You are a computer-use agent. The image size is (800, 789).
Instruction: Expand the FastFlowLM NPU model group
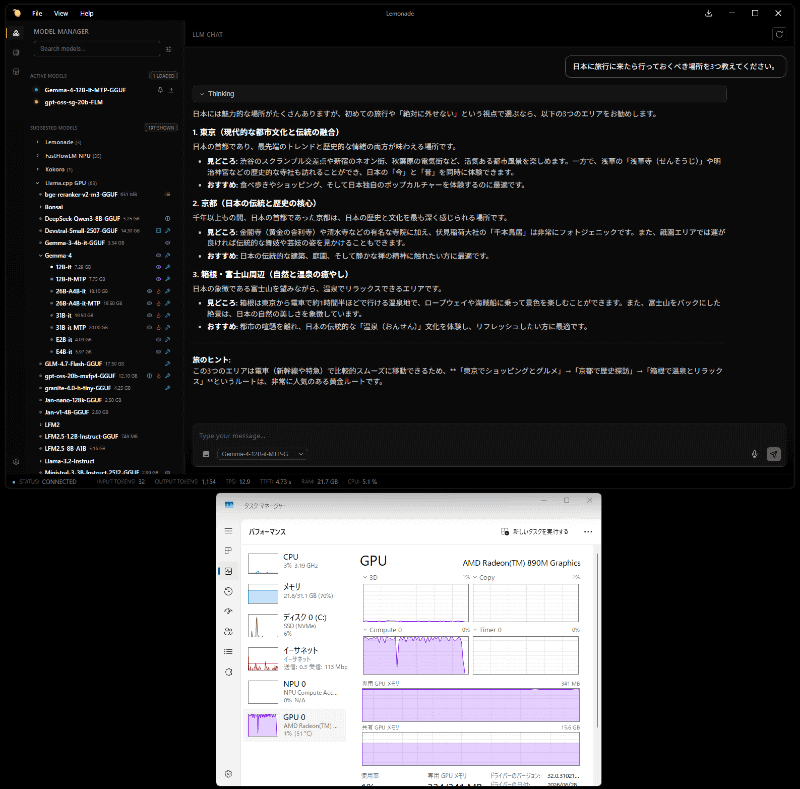pyautogui.click(x=38, y=156)
